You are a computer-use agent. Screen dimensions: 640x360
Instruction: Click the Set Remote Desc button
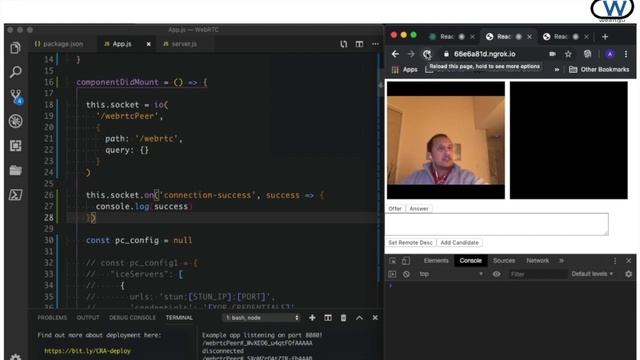[410, 243]
